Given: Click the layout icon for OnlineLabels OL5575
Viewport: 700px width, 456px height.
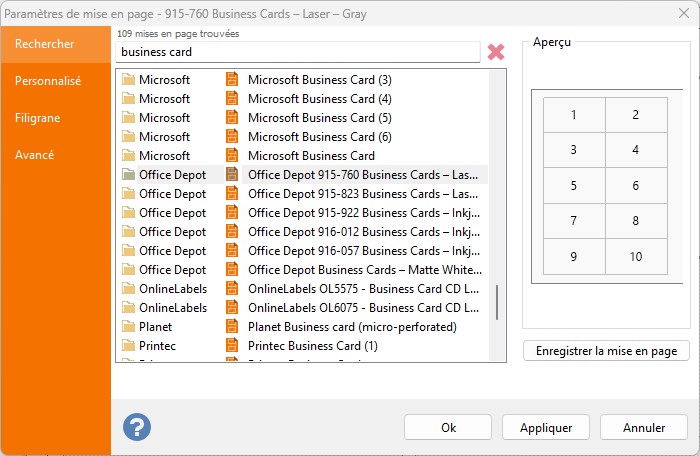Looking at the screenshot, I should coord(232,288).
